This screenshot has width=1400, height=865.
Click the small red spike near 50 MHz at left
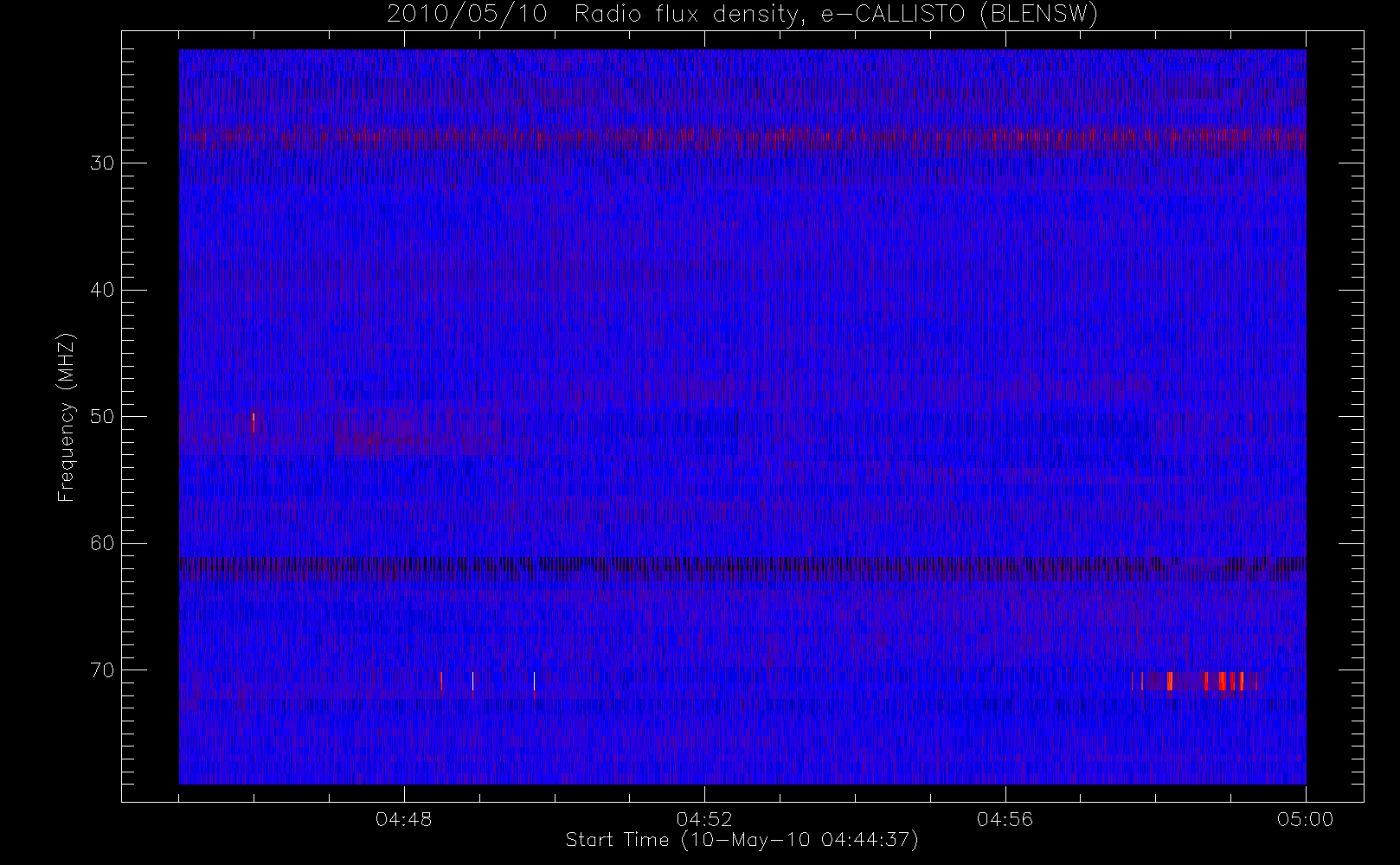tap(254, 422)
